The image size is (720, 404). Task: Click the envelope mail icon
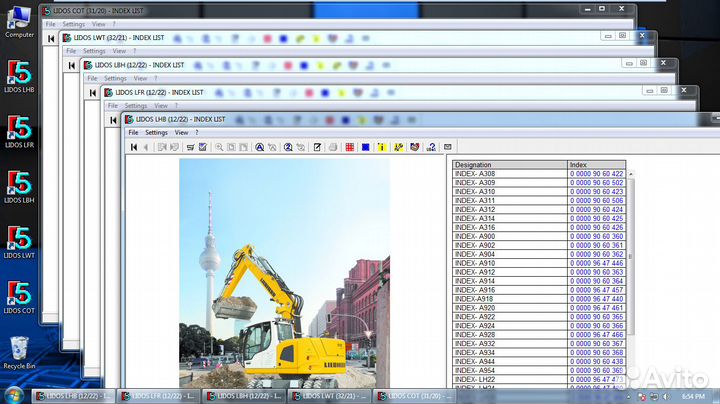click(x=447, y=147)
